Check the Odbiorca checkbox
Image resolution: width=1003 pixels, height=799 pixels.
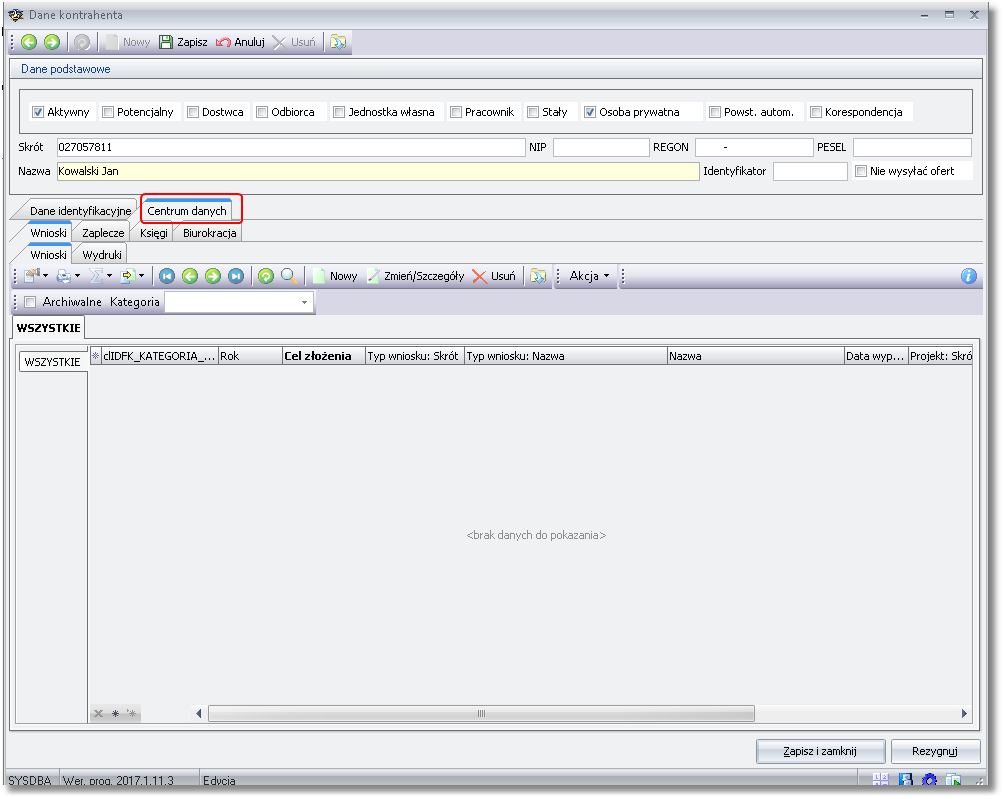point(262,112)
